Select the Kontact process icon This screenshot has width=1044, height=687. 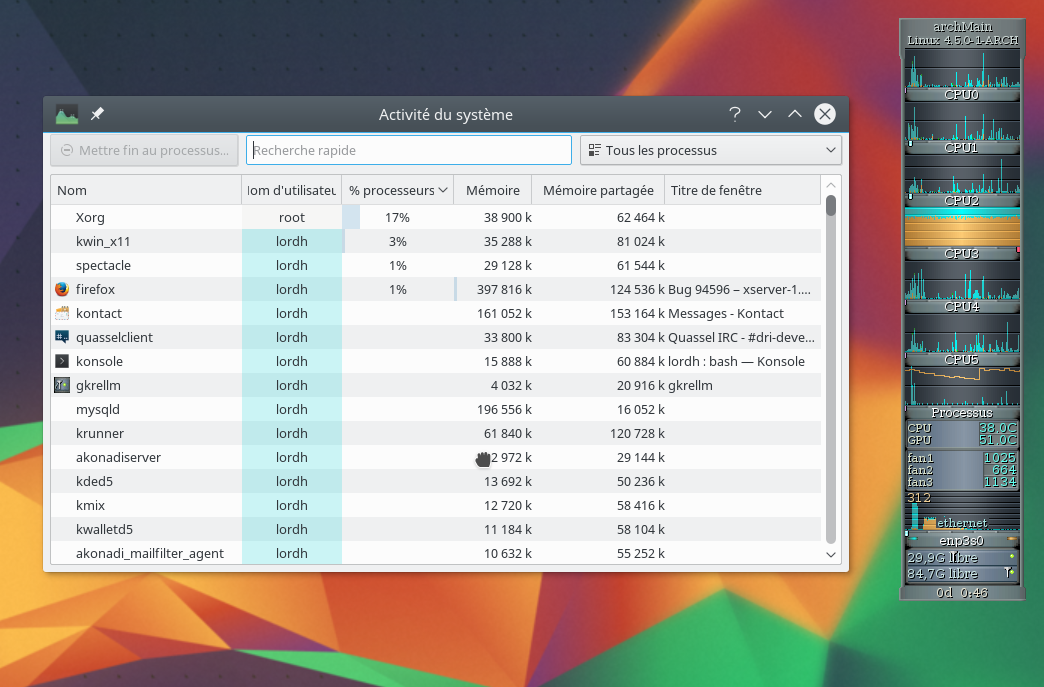62,313
